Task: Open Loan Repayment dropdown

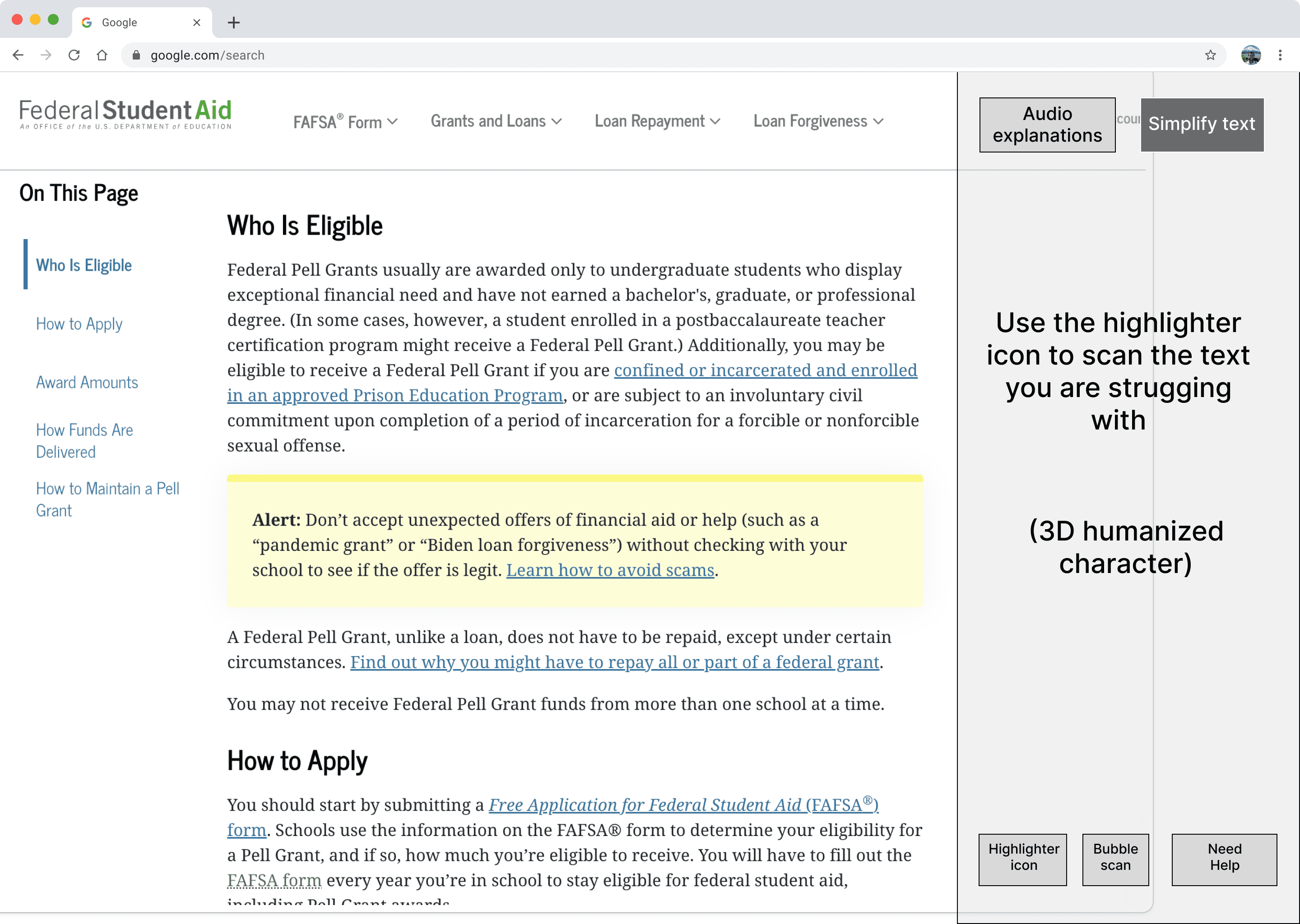Action: 657,121
